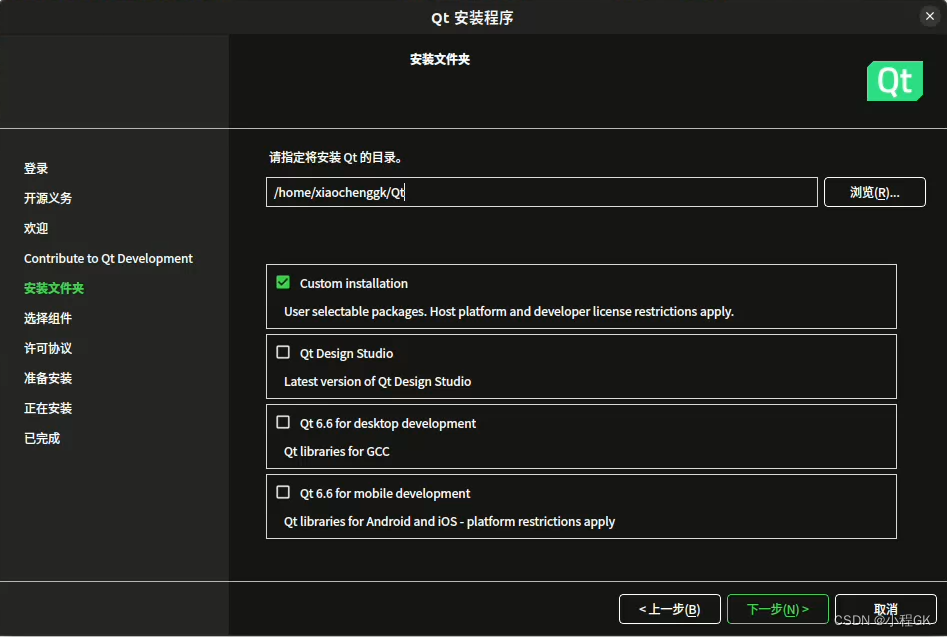Select the highlighted 安装文件夹 sidebar step
Viewport: 947px width, 637px height.
click(x=54, y=289)
